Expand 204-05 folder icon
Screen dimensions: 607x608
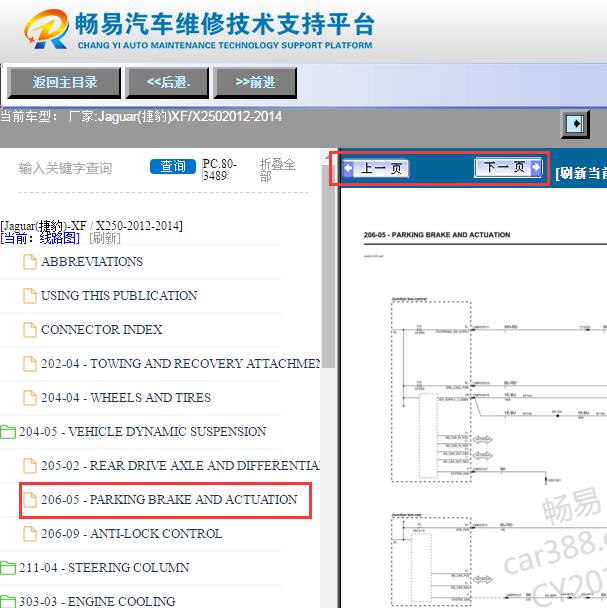coord(8,432)
